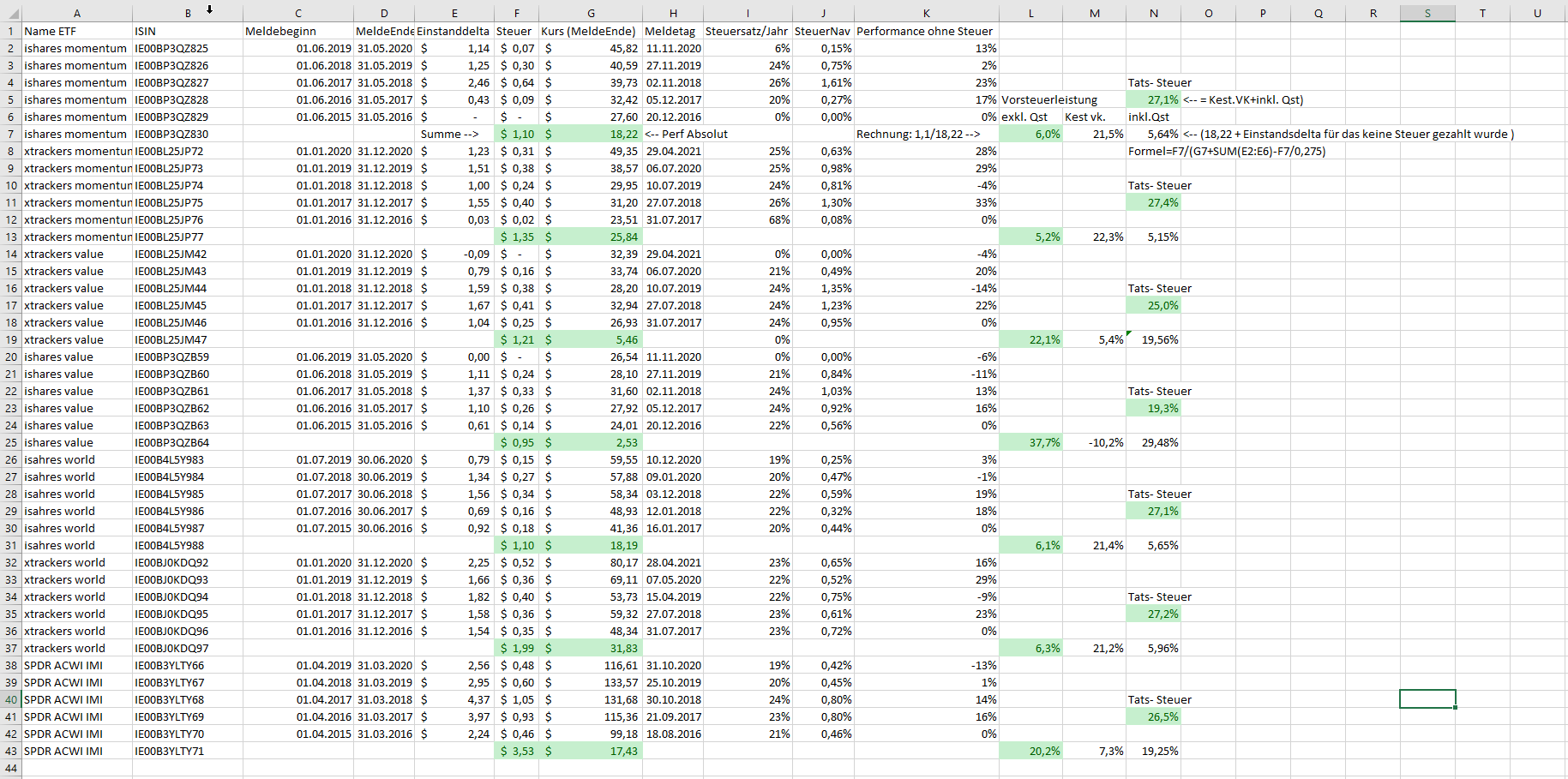The image size is (1568, 779).
Task: Select ISIN cell IE00BP3QZ825
Action: pyautogui.click(x=188, y=48)
